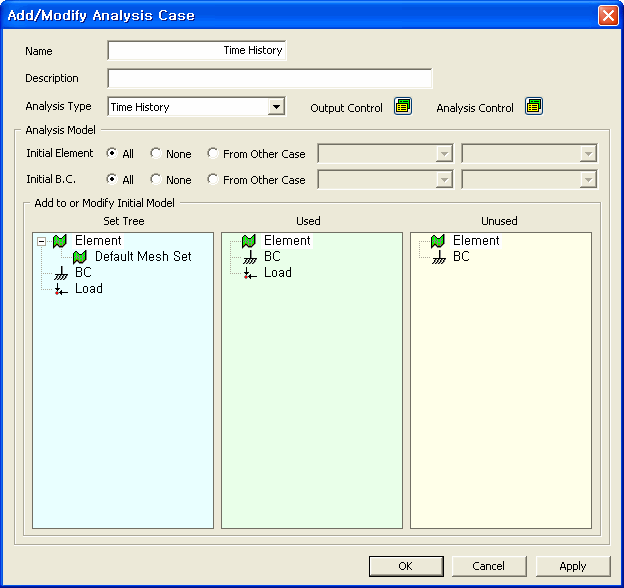Select Element icon in the Unused panel
This screenshot has width=624, height=588.
pos(437,241)
